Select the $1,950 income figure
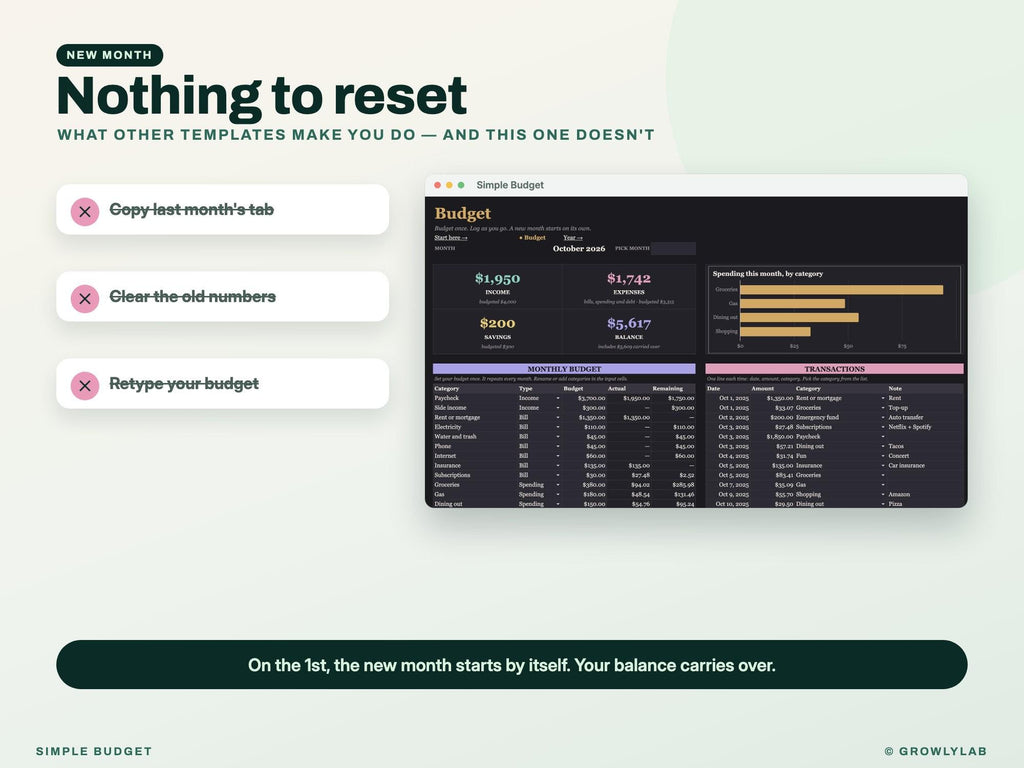This screenshot has height=768, width=1024. tap(498, 279)
